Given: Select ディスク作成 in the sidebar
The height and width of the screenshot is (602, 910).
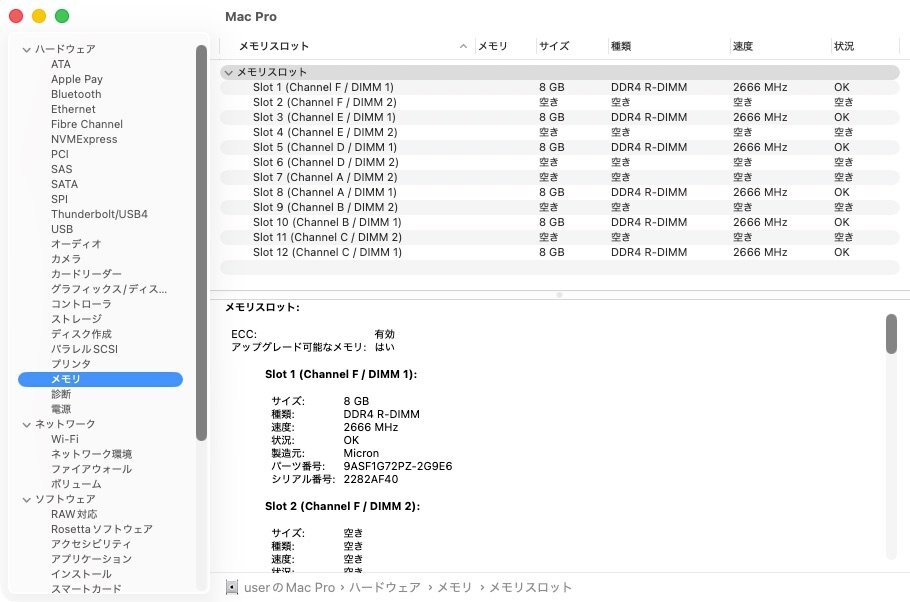Looking at the screenshot, I should [81, 334].
